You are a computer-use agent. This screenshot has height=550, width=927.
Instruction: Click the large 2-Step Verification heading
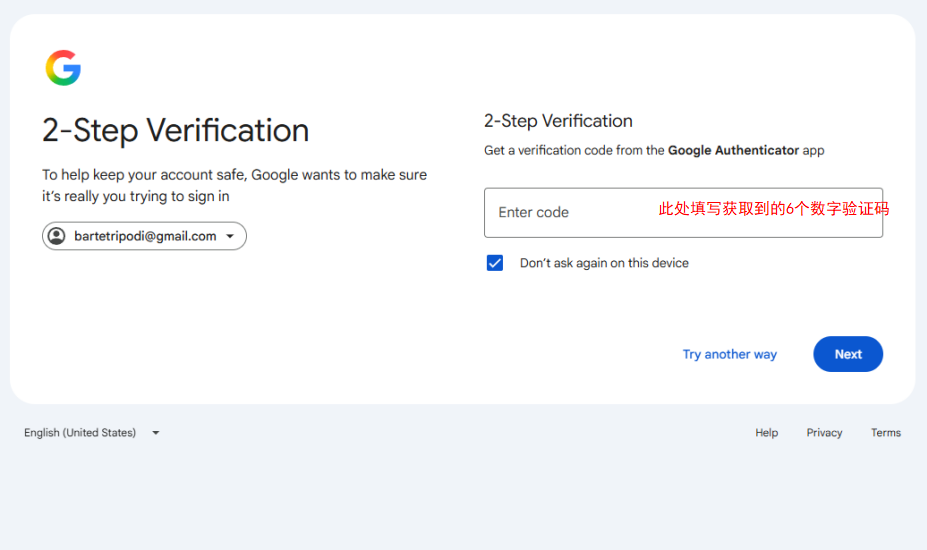coord(176,131)
